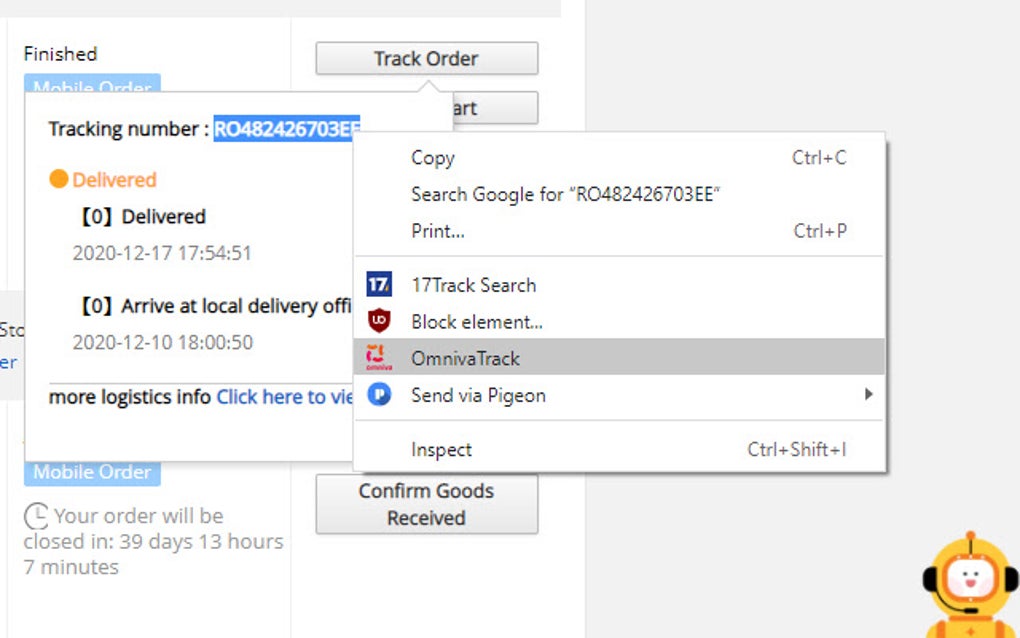Click the Mobile Order badge
This screenshot has height=638, width=1020.
tap(91, 471)
